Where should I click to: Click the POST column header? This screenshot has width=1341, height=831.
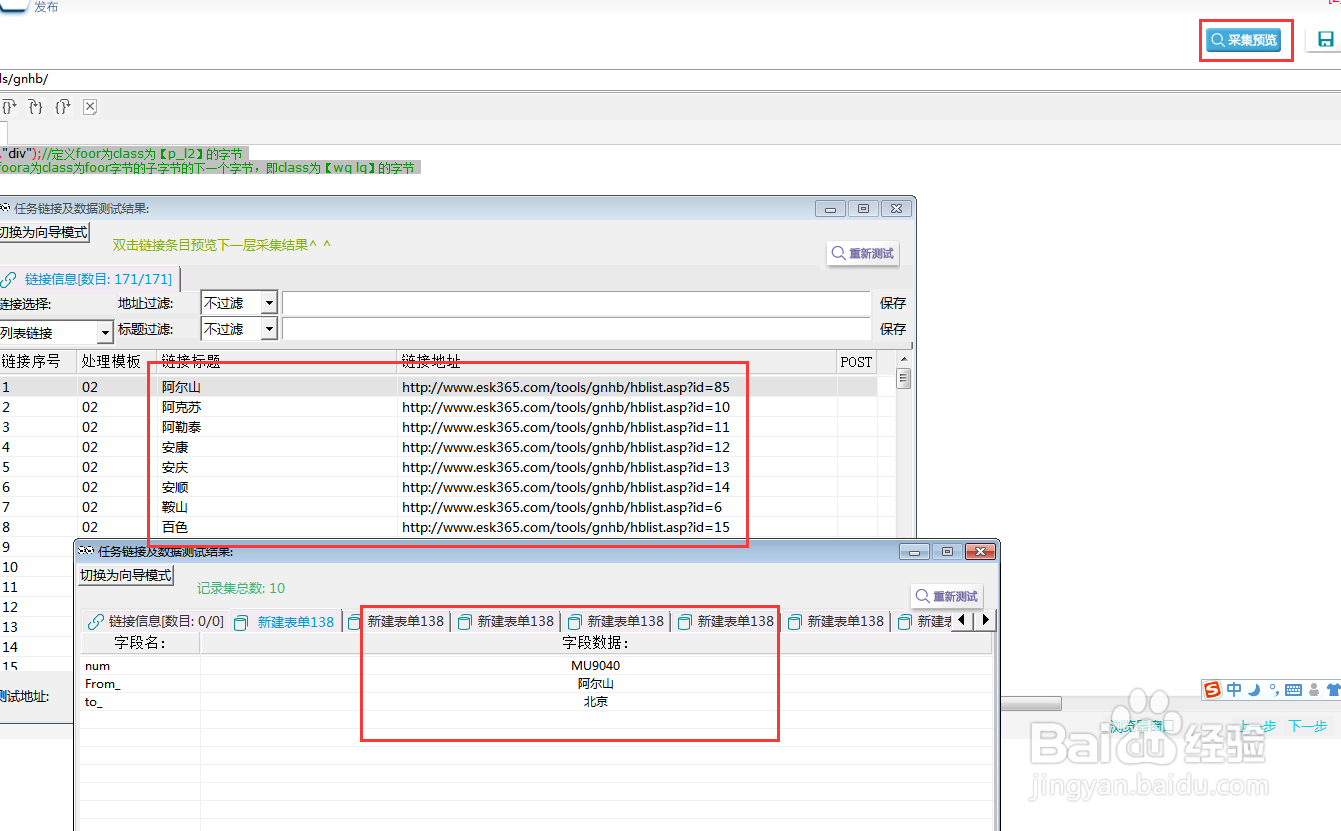(x=857, y=361)
